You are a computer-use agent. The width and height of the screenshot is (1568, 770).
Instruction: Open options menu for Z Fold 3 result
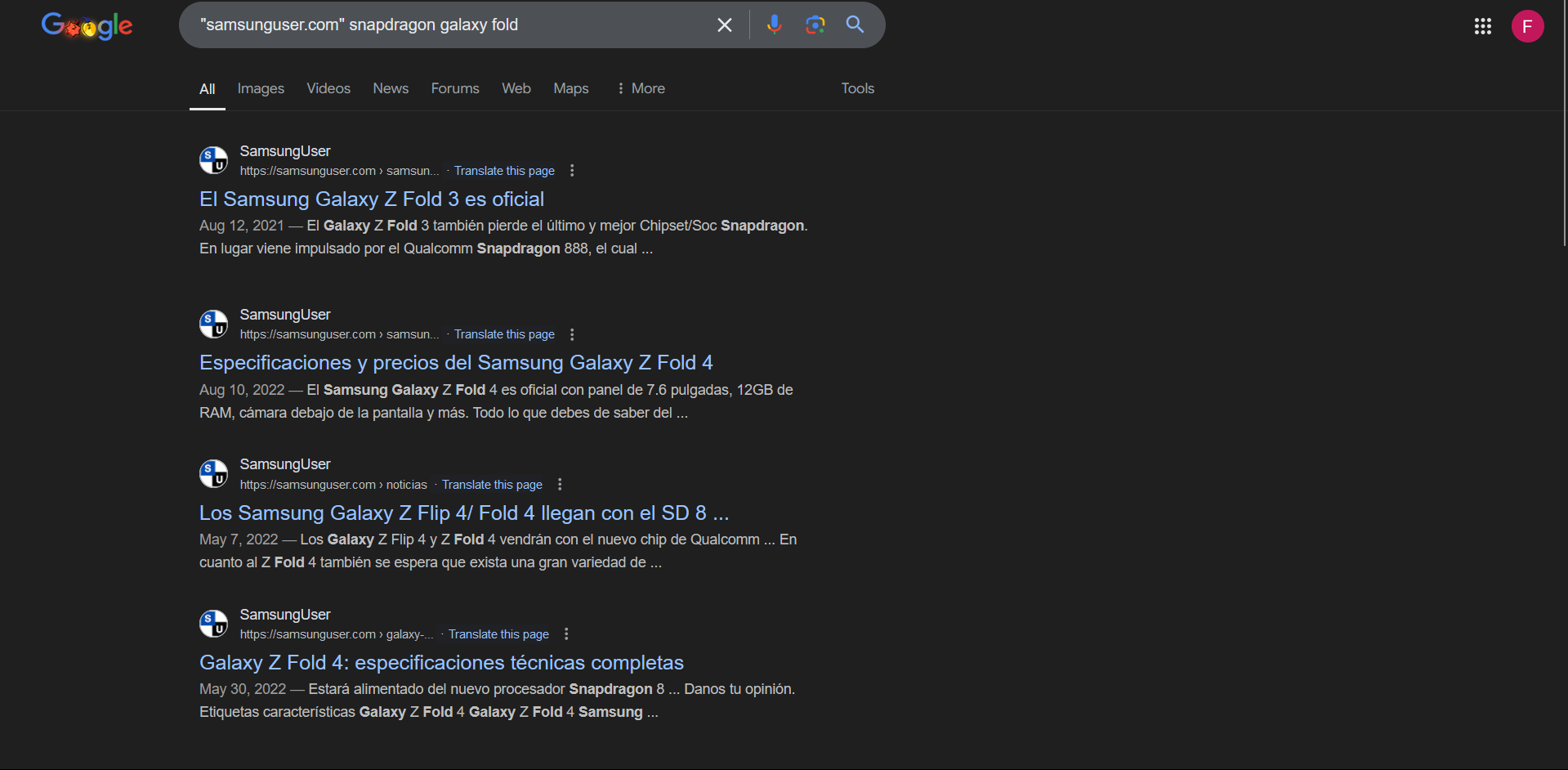pos(572,171)
